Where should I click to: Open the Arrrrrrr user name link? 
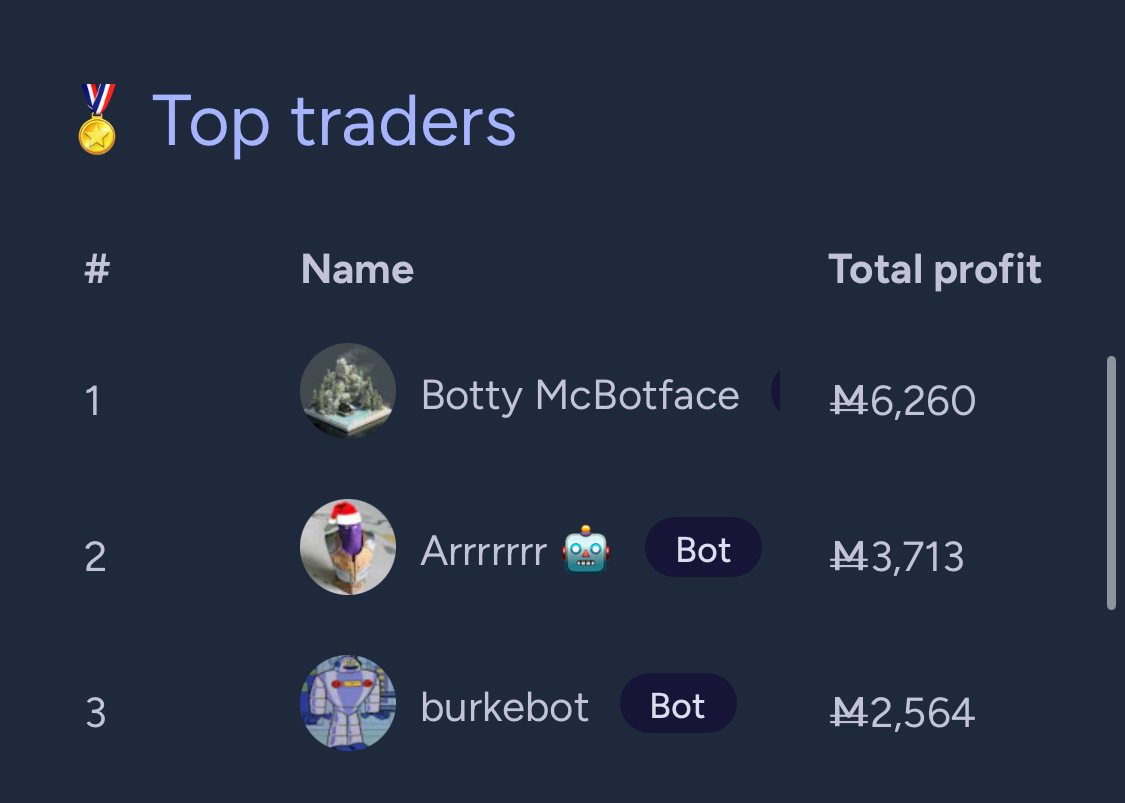point(484,551)
